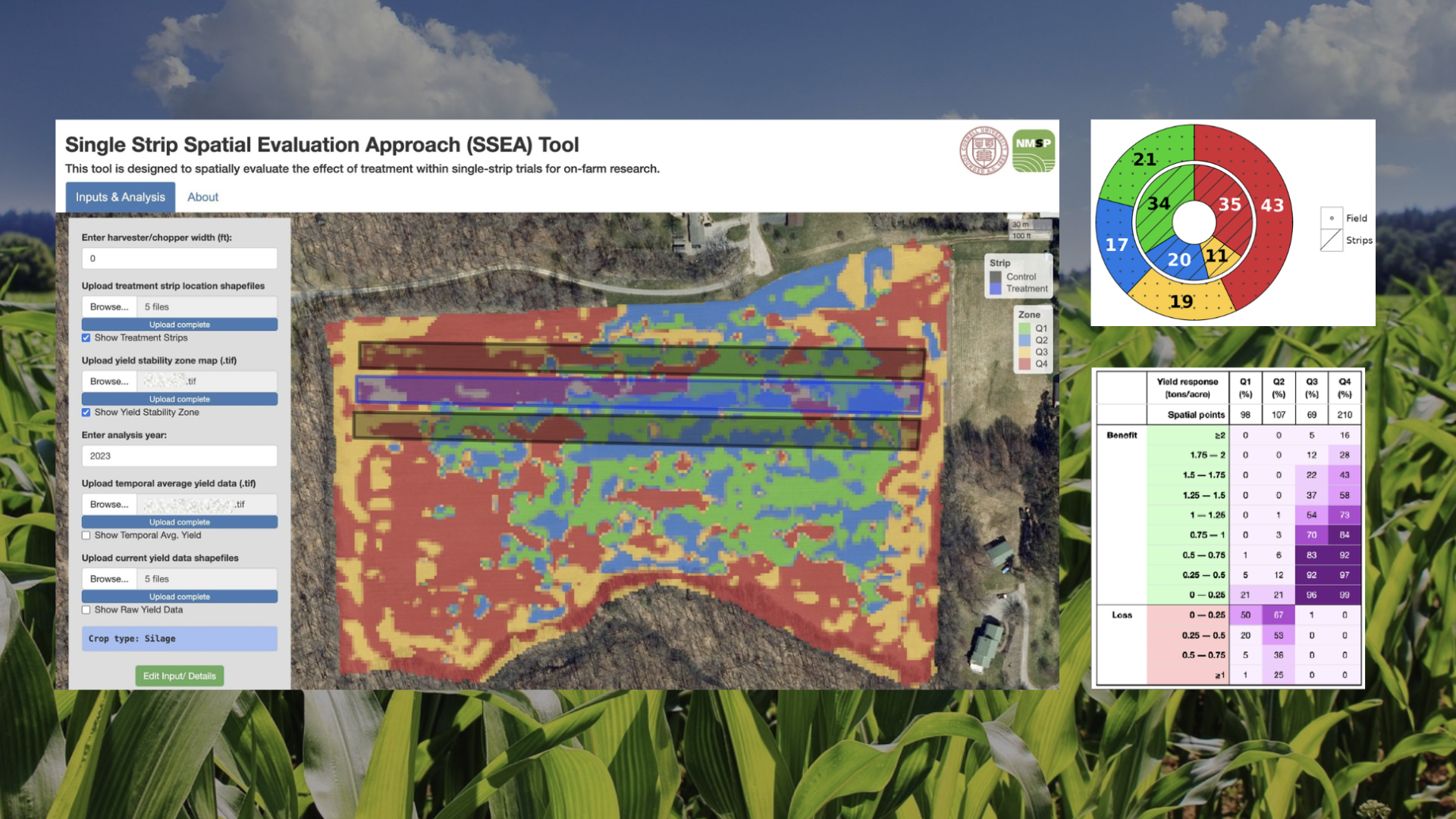Click the dotted Field marker in donut legend
Viewport: 1456px width, 819px height.
[1331, 218]
